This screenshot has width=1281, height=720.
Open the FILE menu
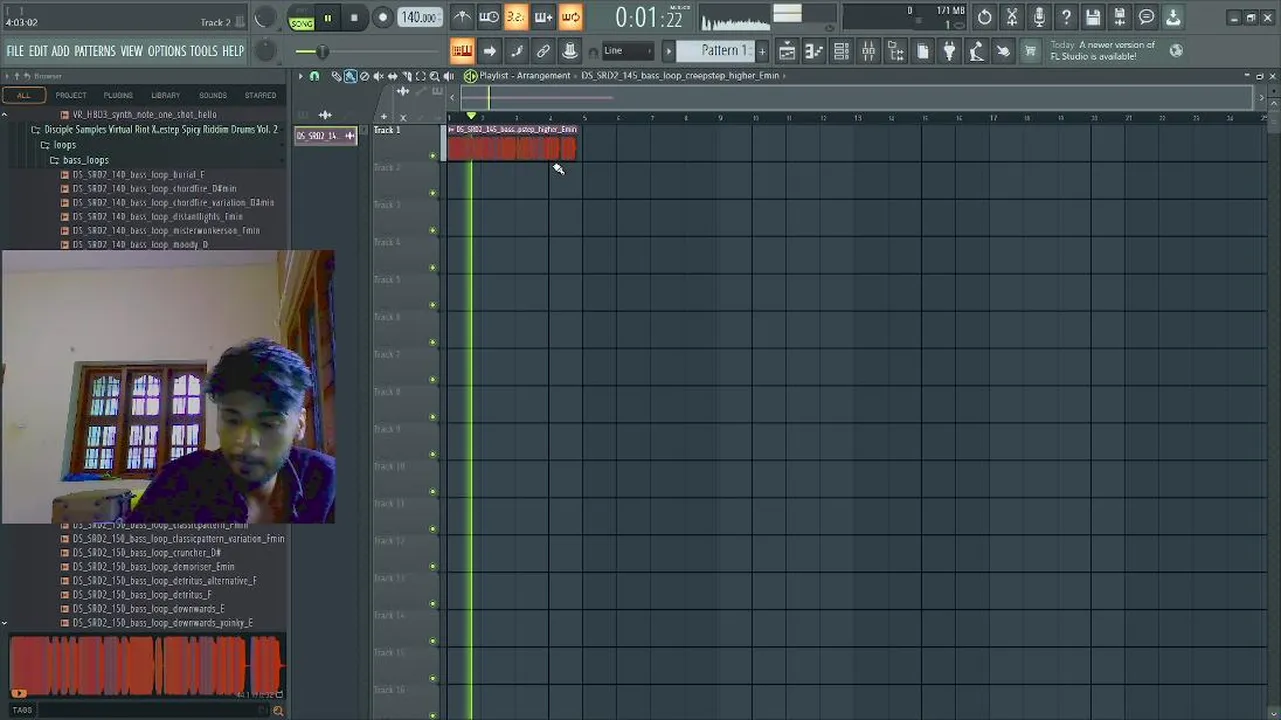pyautogui.click(x=15, y=51)
